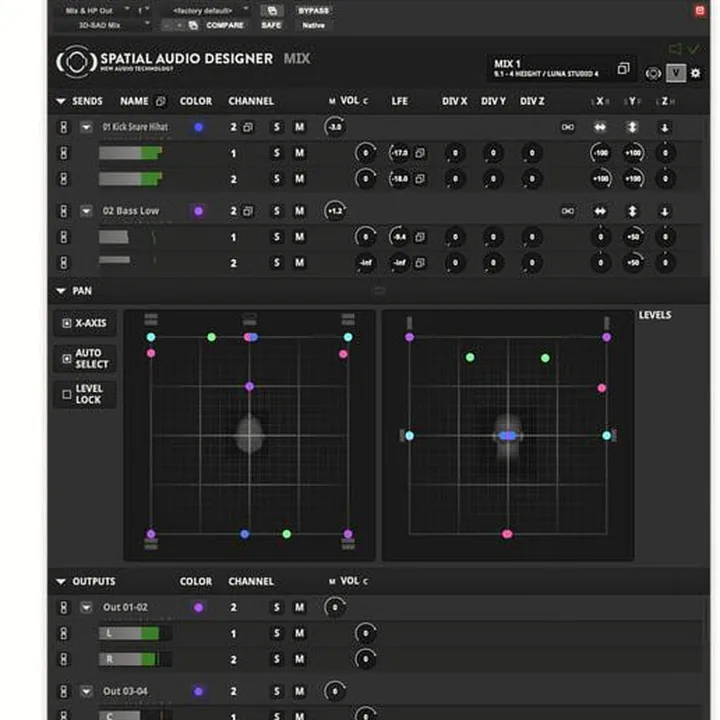Click LFE copy icon next to -17.0 knob

(420, 153)
